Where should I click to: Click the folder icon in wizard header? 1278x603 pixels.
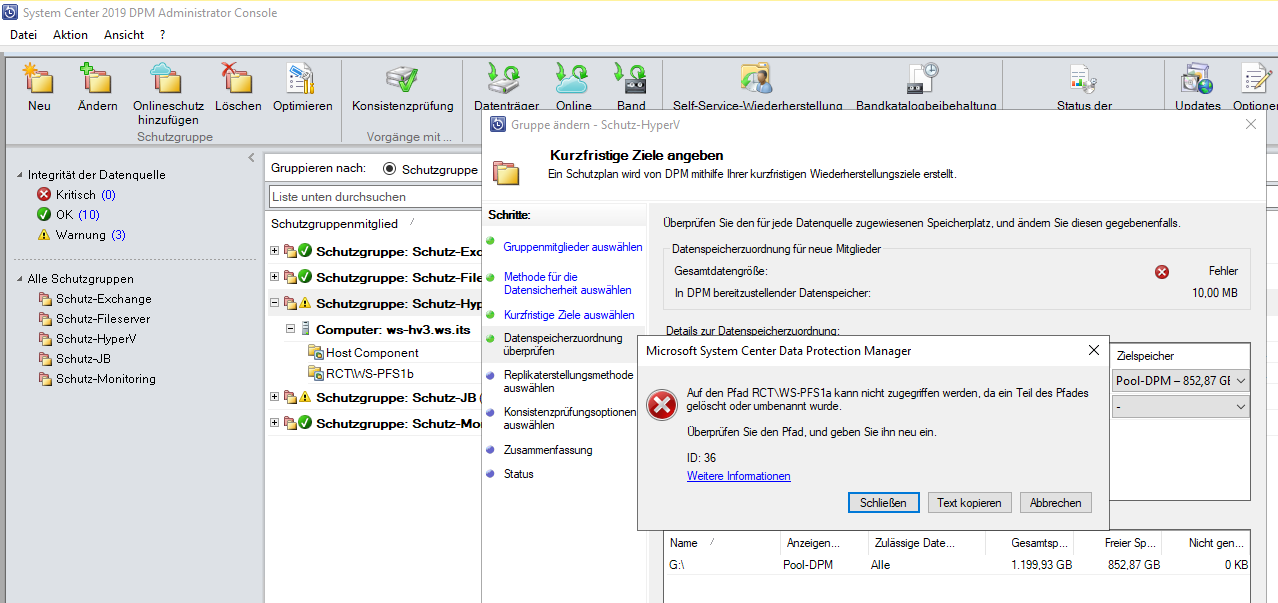click(x=506, y=172)
